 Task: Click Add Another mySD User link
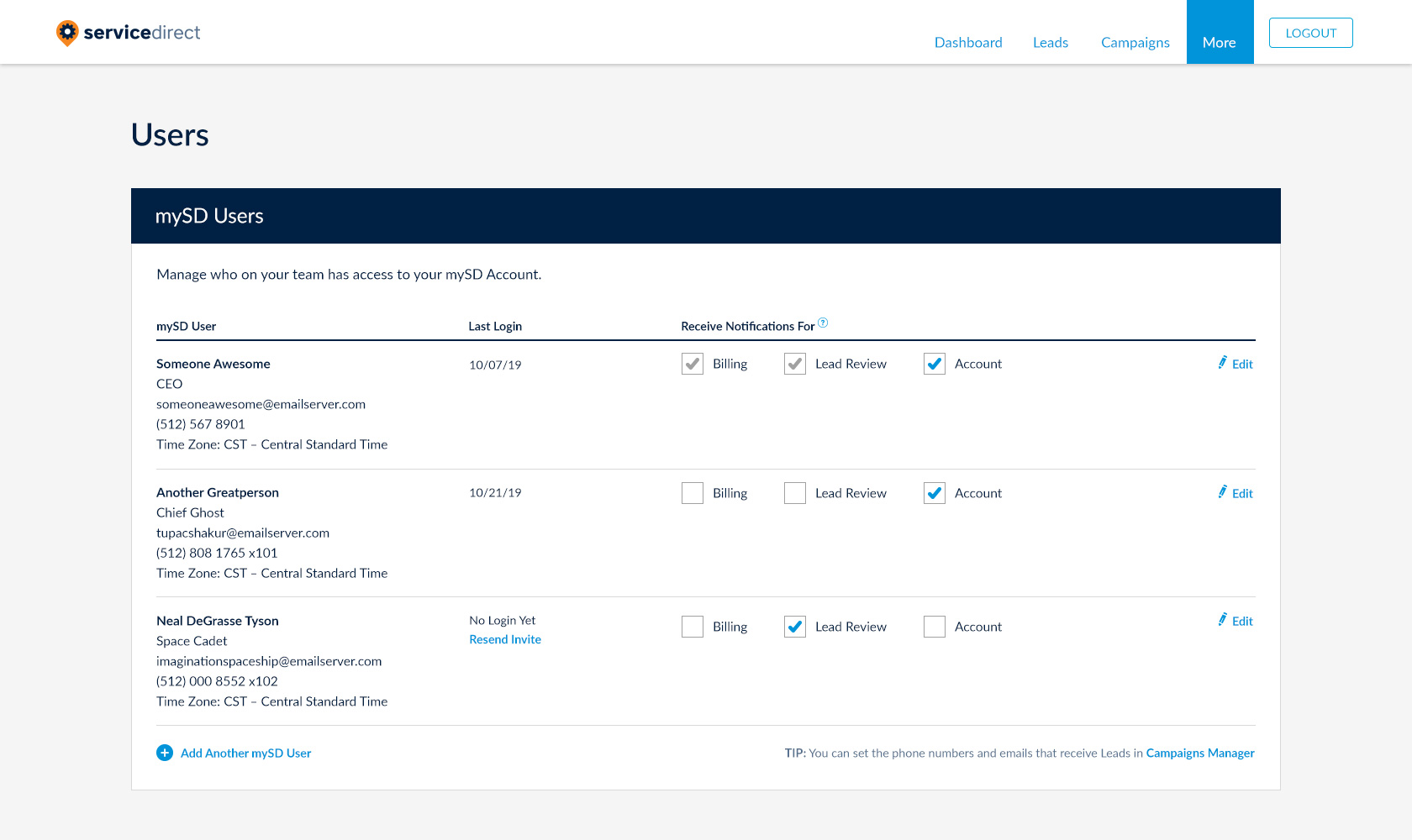click(245, 753)
